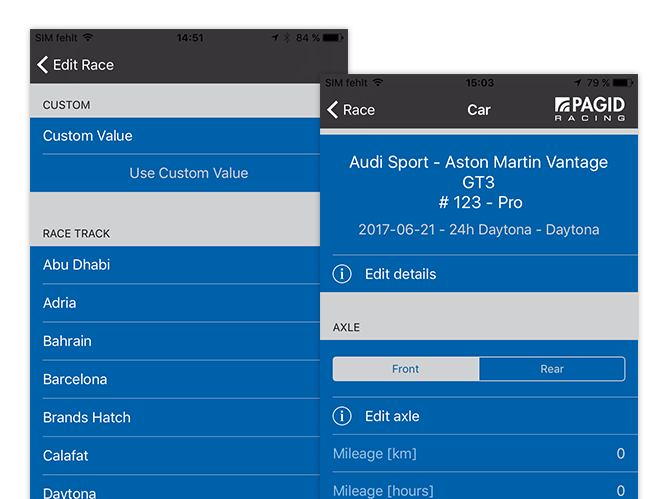This screenshot has width=668, height=499.
Task: Tap the Audi Sport Aston Martin Vantage heading
Action: [478, 172]
